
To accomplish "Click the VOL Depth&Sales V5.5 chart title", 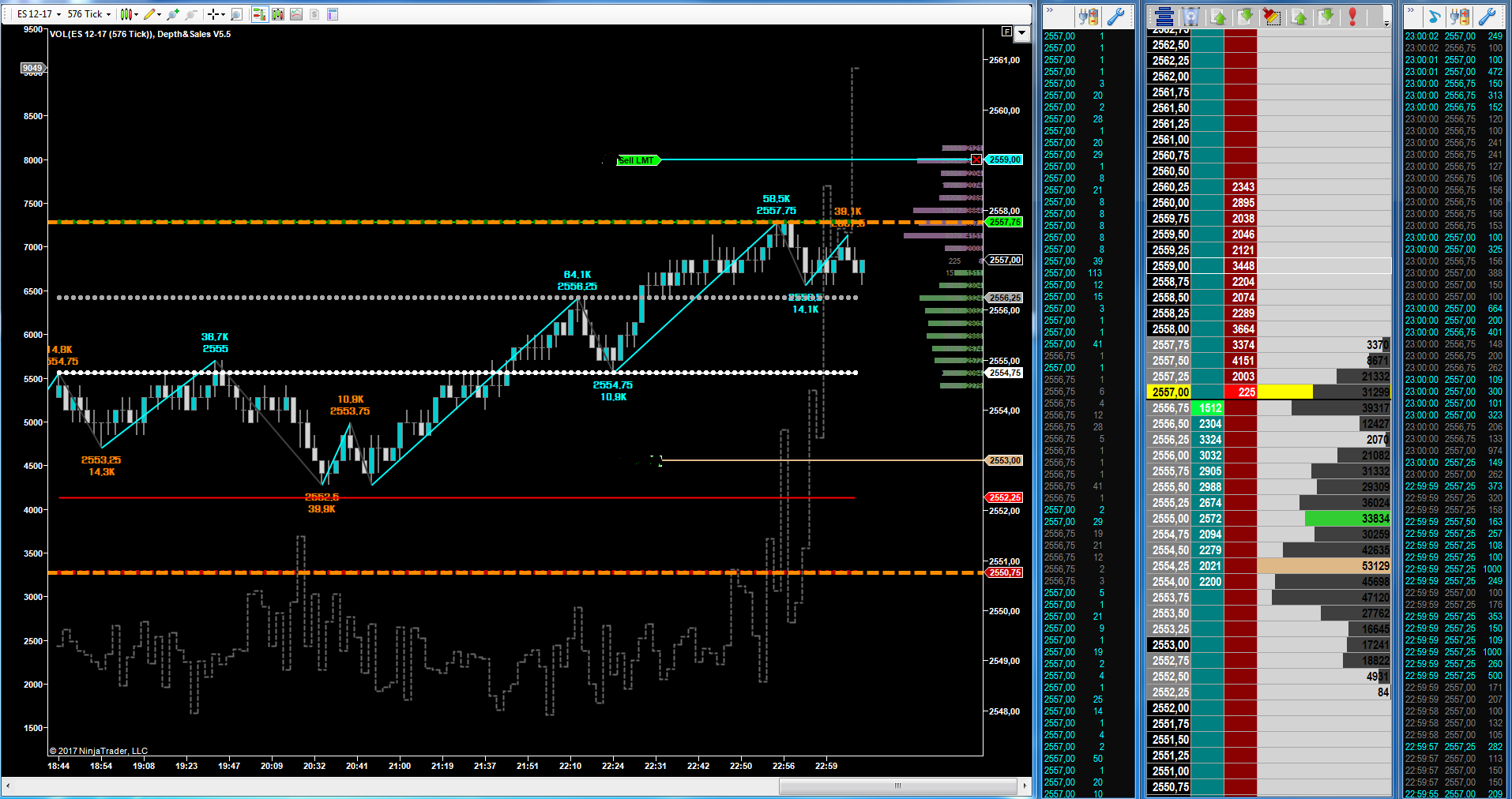I will pos(141,34).
